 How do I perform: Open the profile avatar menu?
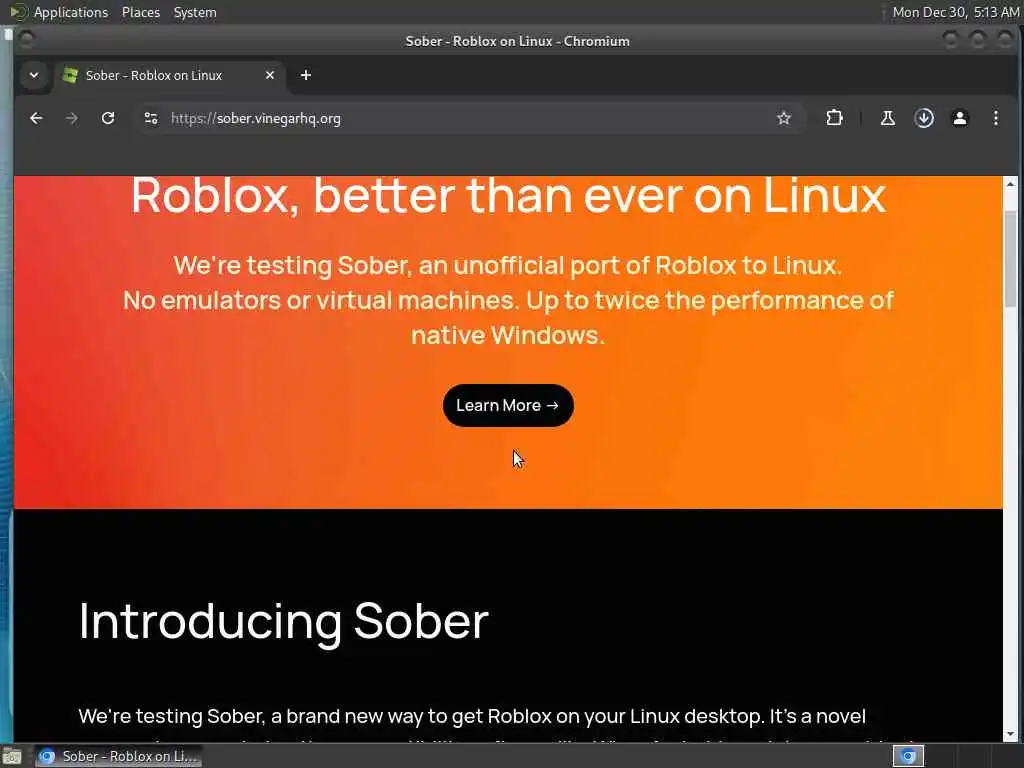click(959, 118)
